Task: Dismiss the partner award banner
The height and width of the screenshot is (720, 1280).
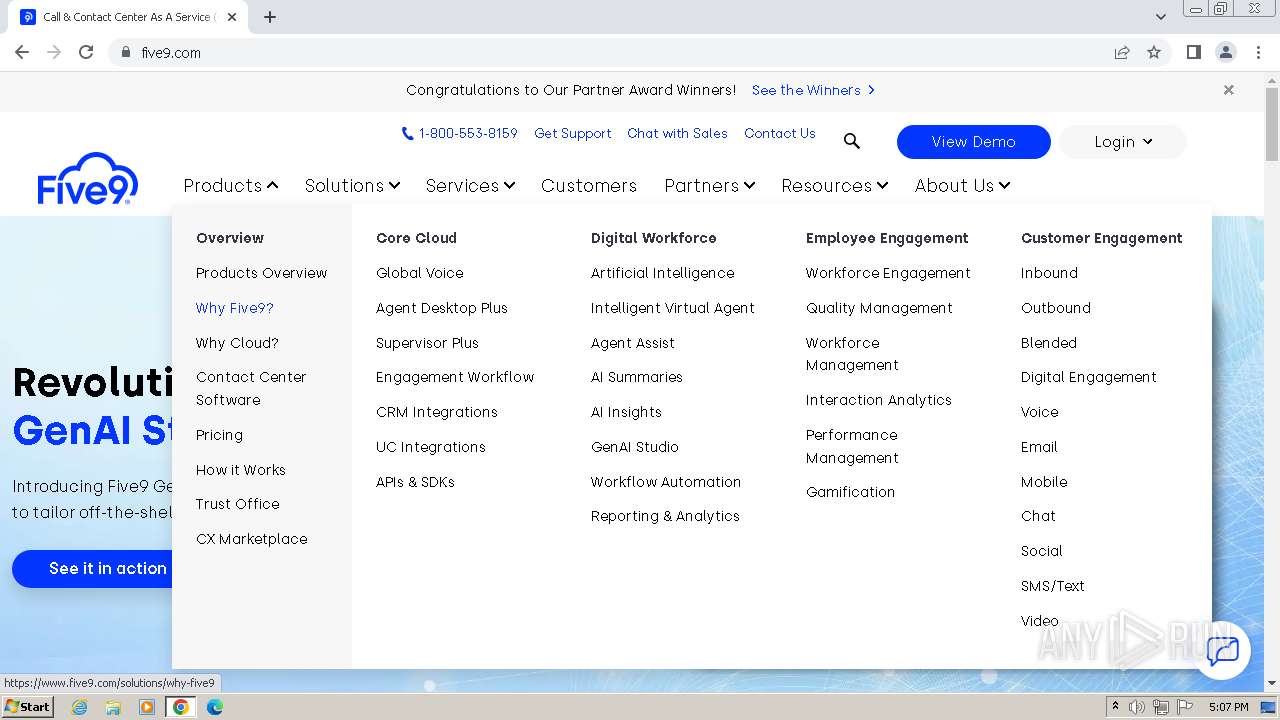Action: click(1229, 90)
